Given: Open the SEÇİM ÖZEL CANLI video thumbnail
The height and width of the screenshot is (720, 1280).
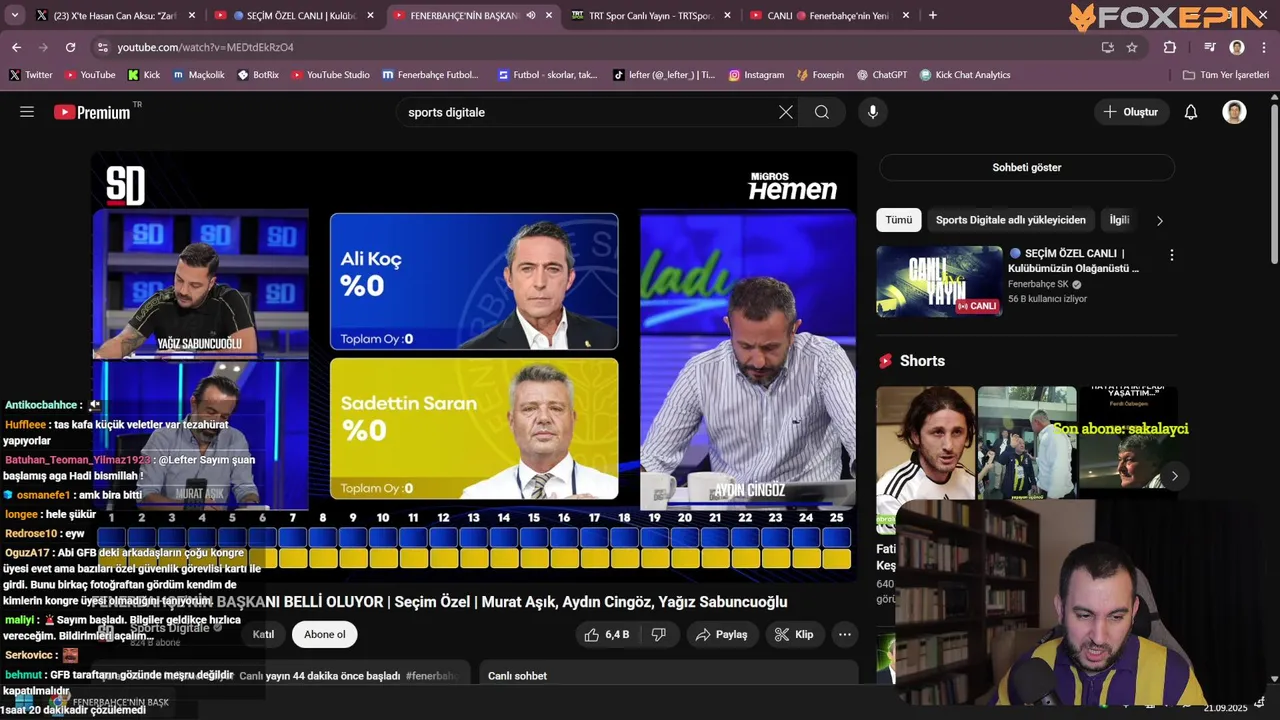Looking at the screenshot, I should point(939,281).
